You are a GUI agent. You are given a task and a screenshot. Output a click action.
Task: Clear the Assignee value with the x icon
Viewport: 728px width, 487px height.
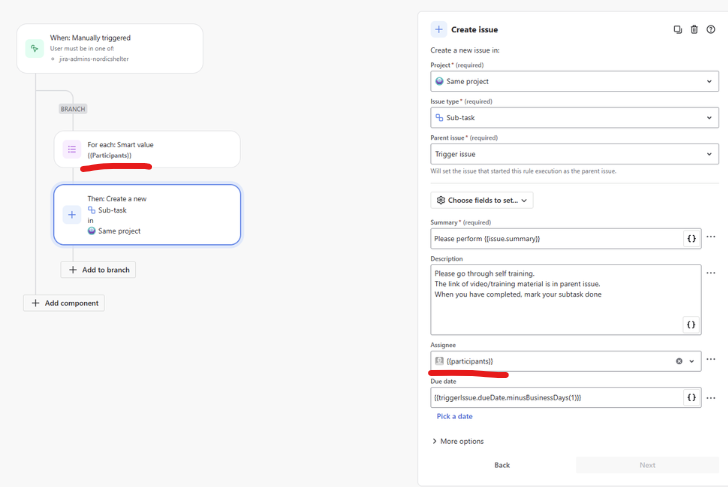coord(679,361)
